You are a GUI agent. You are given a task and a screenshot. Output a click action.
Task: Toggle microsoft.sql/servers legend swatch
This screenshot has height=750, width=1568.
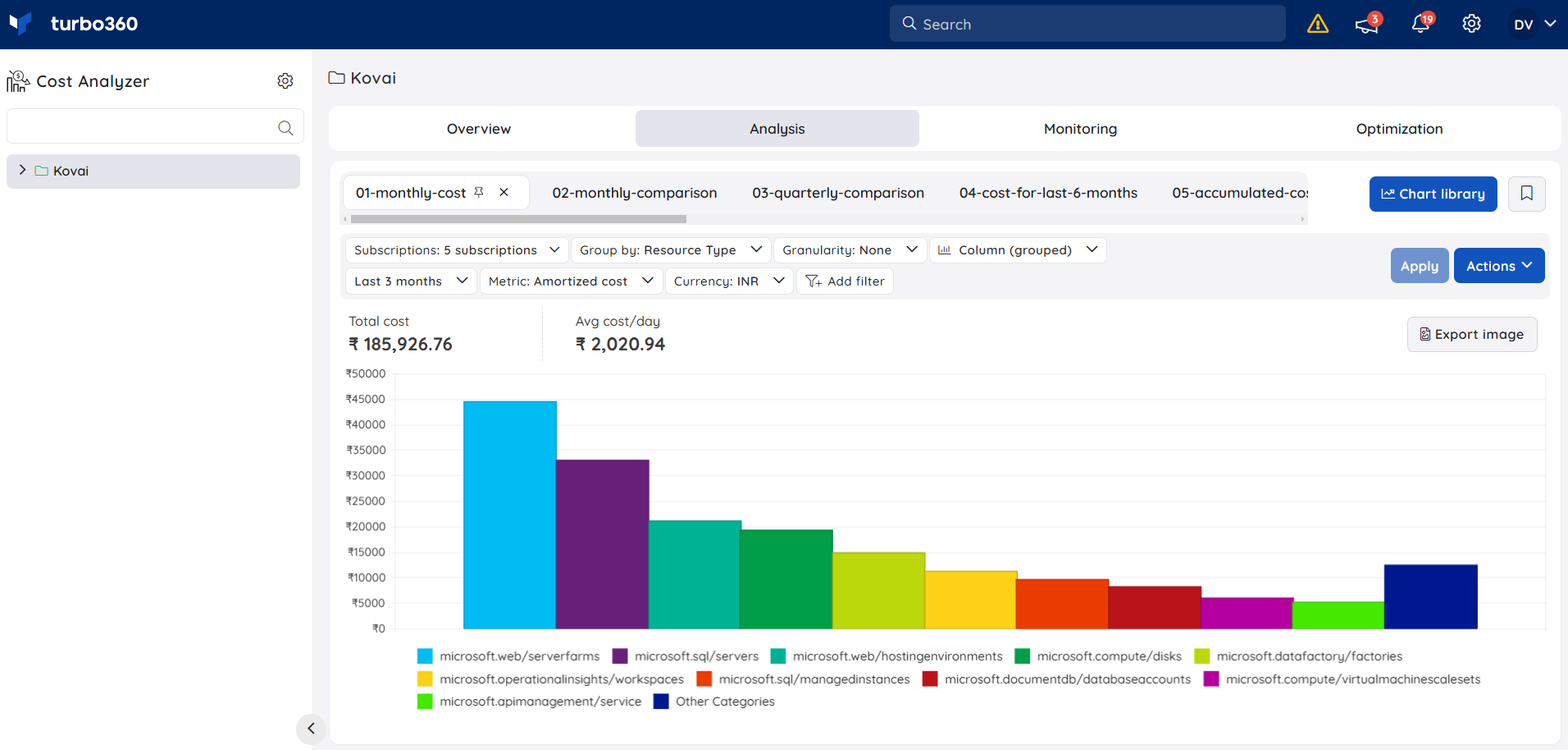[620, 656]
